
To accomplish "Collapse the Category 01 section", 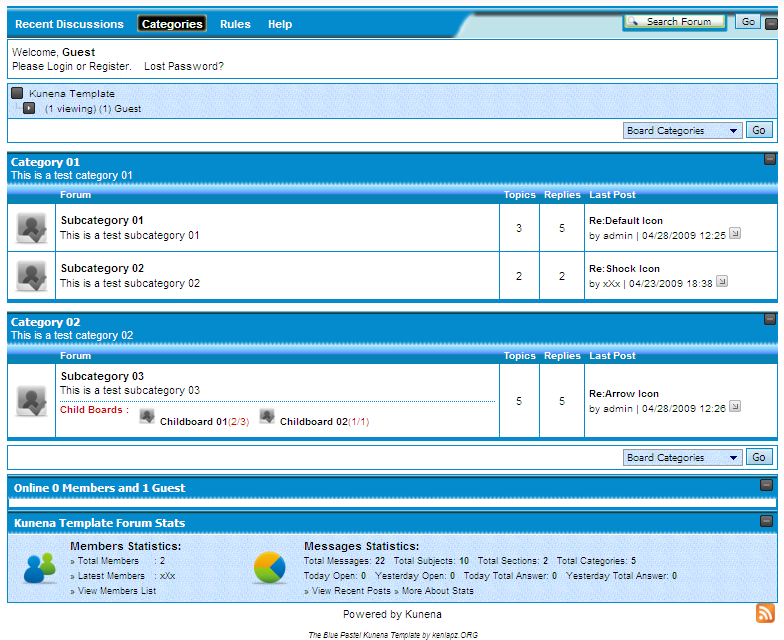I will (x=770, y=159).
